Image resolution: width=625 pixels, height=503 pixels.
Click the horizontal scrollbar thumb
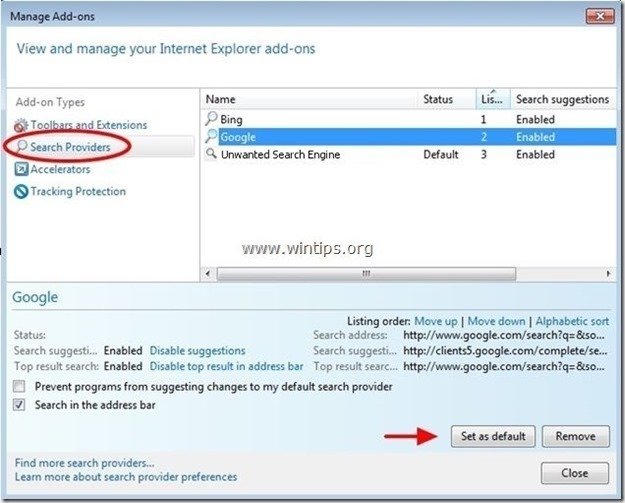coord(366,273)
